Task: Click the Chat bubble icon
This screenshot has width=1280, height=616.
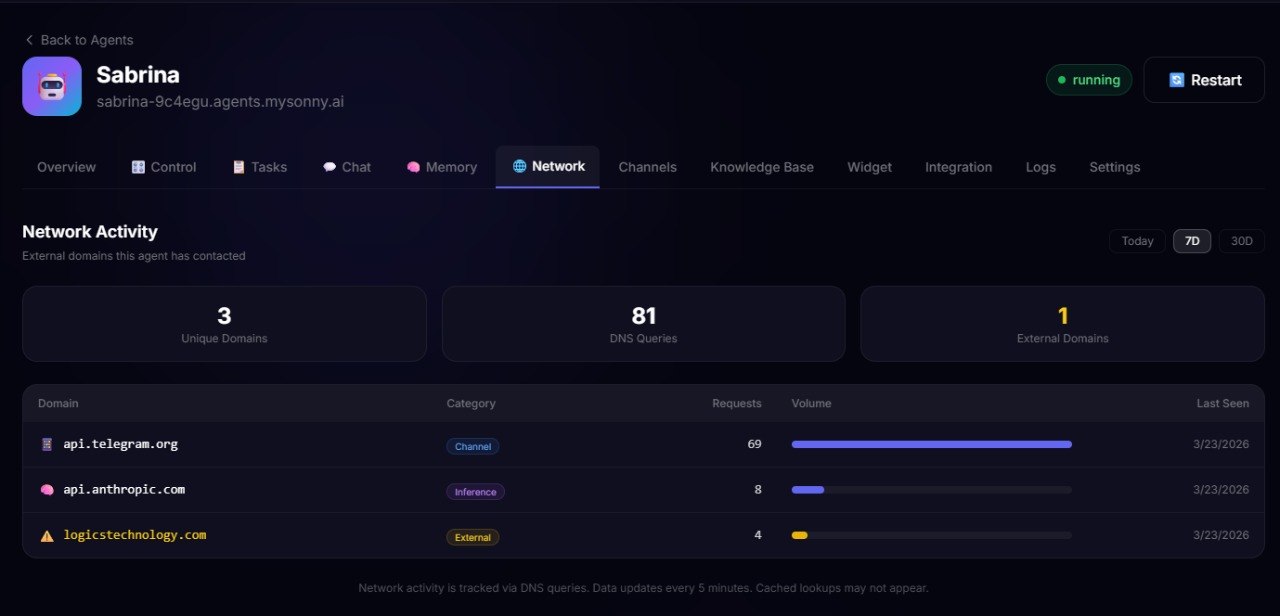Action: [329, 166]
